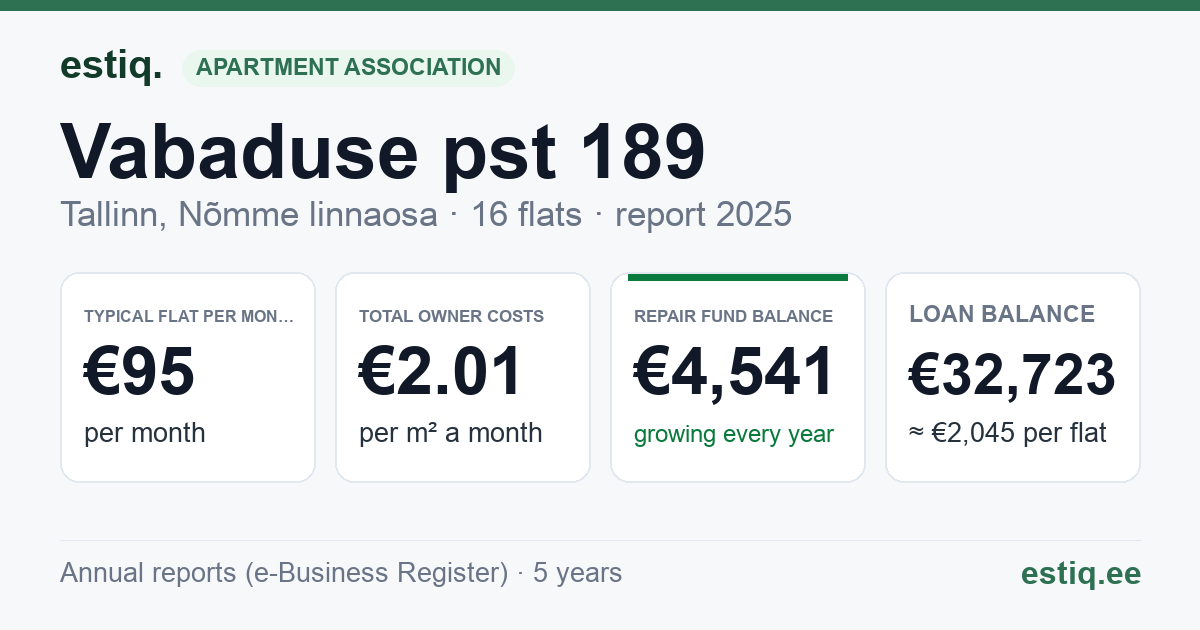Click the estiq. logo
The width and height of the screenshot is (1200, 630).
[x=111, y=66]
